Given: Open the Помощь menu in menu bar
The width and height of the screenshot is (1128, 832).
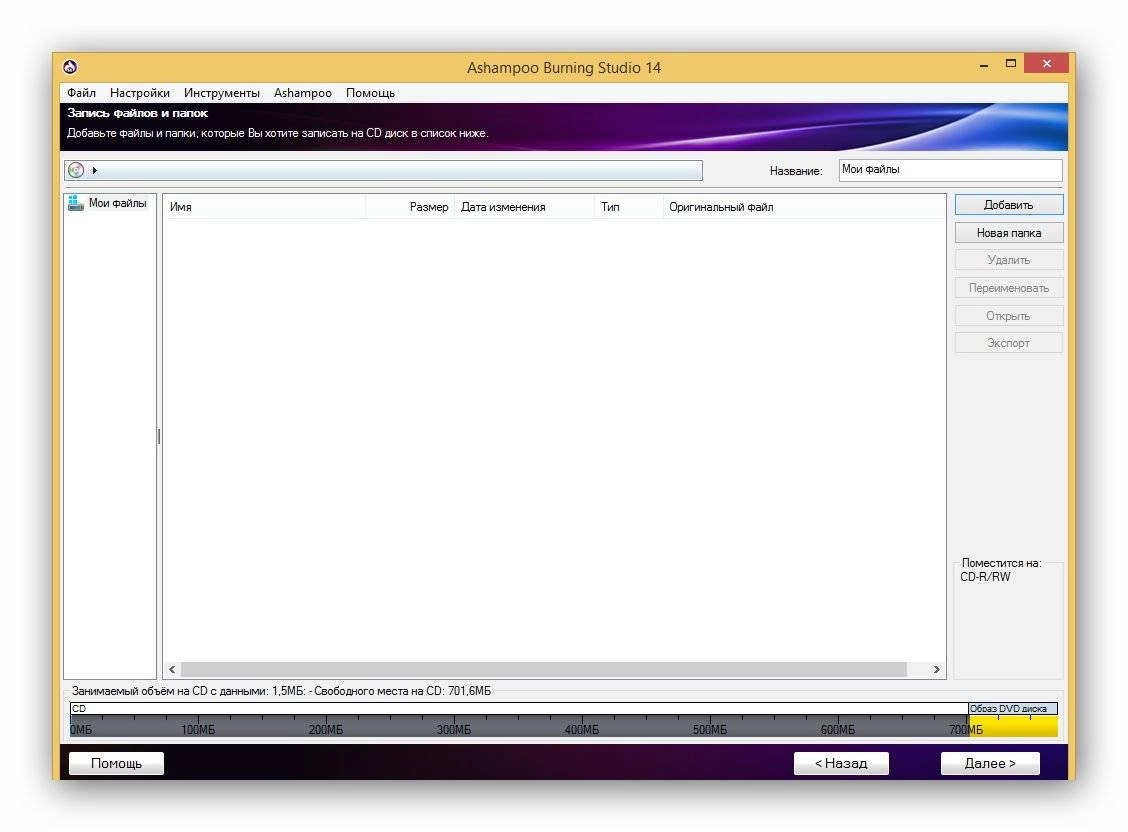Looking at the screenshot, I should click(370, 93).
